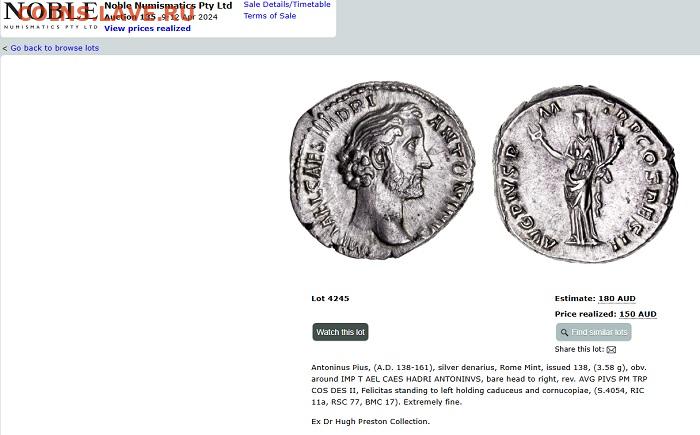The height and width of the screenshot is (435, 700).
Task: Open Sale Details/Timetable link
Action: [x=287, y=4]
